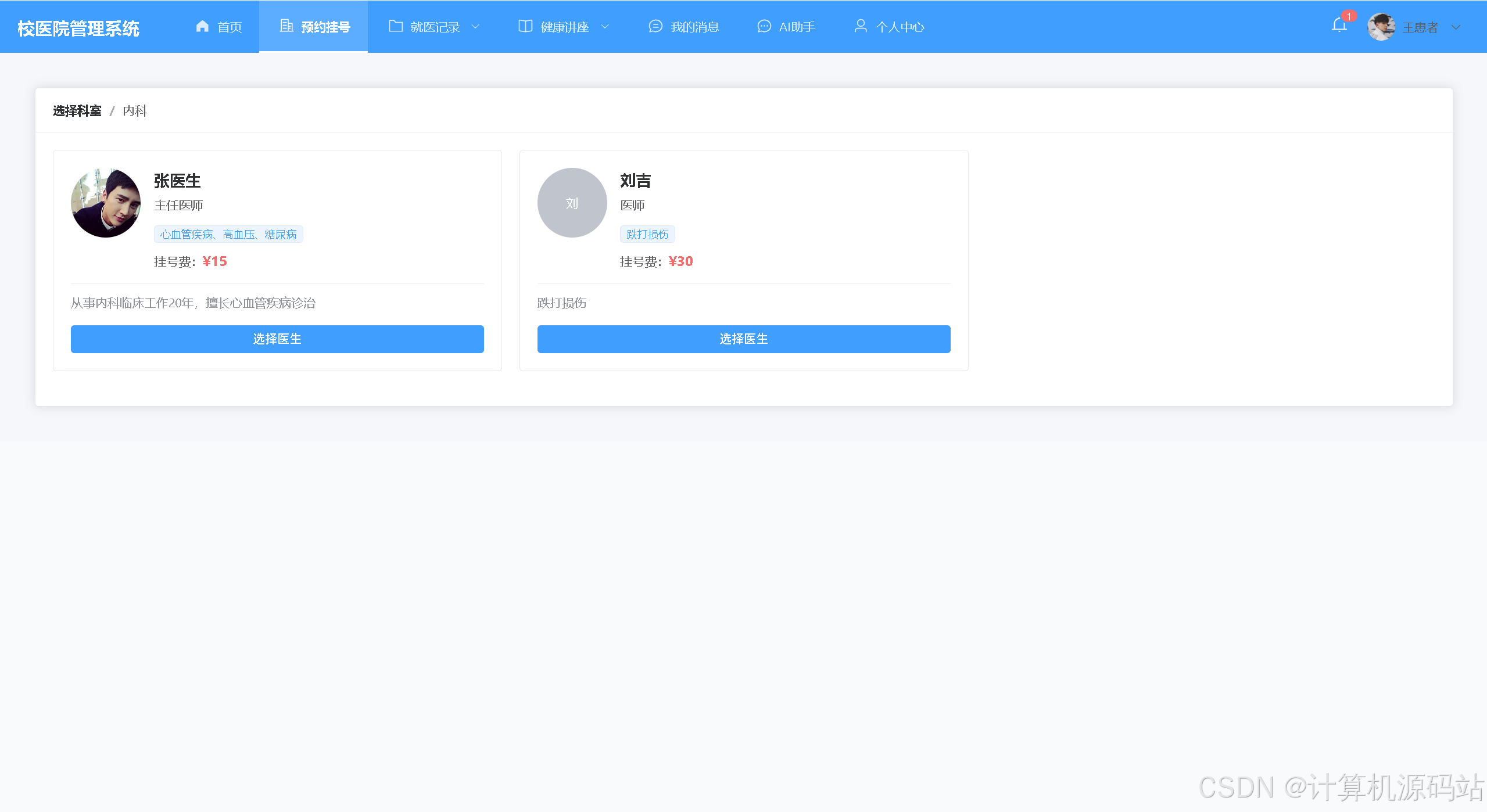Click the red notification badge

1349,16
